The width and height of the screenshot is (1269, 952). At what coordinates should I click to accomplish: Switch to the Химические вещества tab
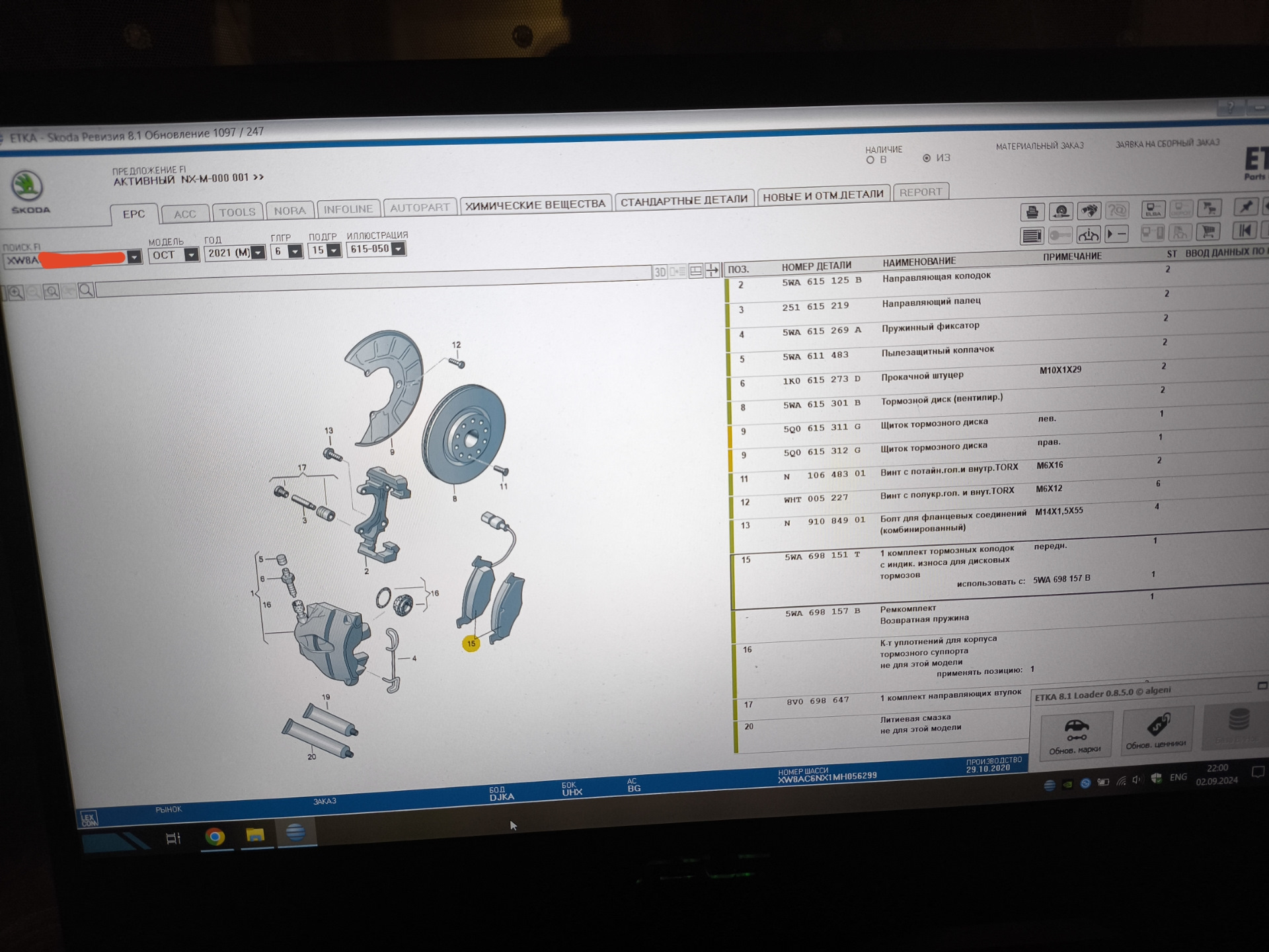tap(535, 204)
